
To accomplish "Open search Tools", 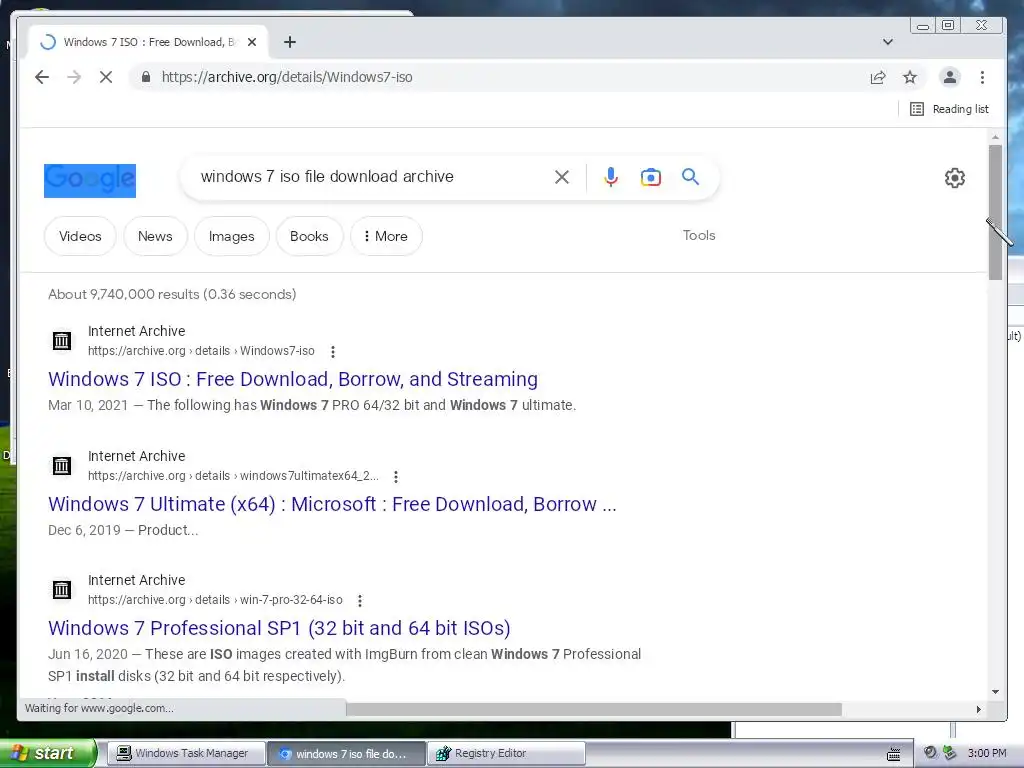I will coord(699,235).
